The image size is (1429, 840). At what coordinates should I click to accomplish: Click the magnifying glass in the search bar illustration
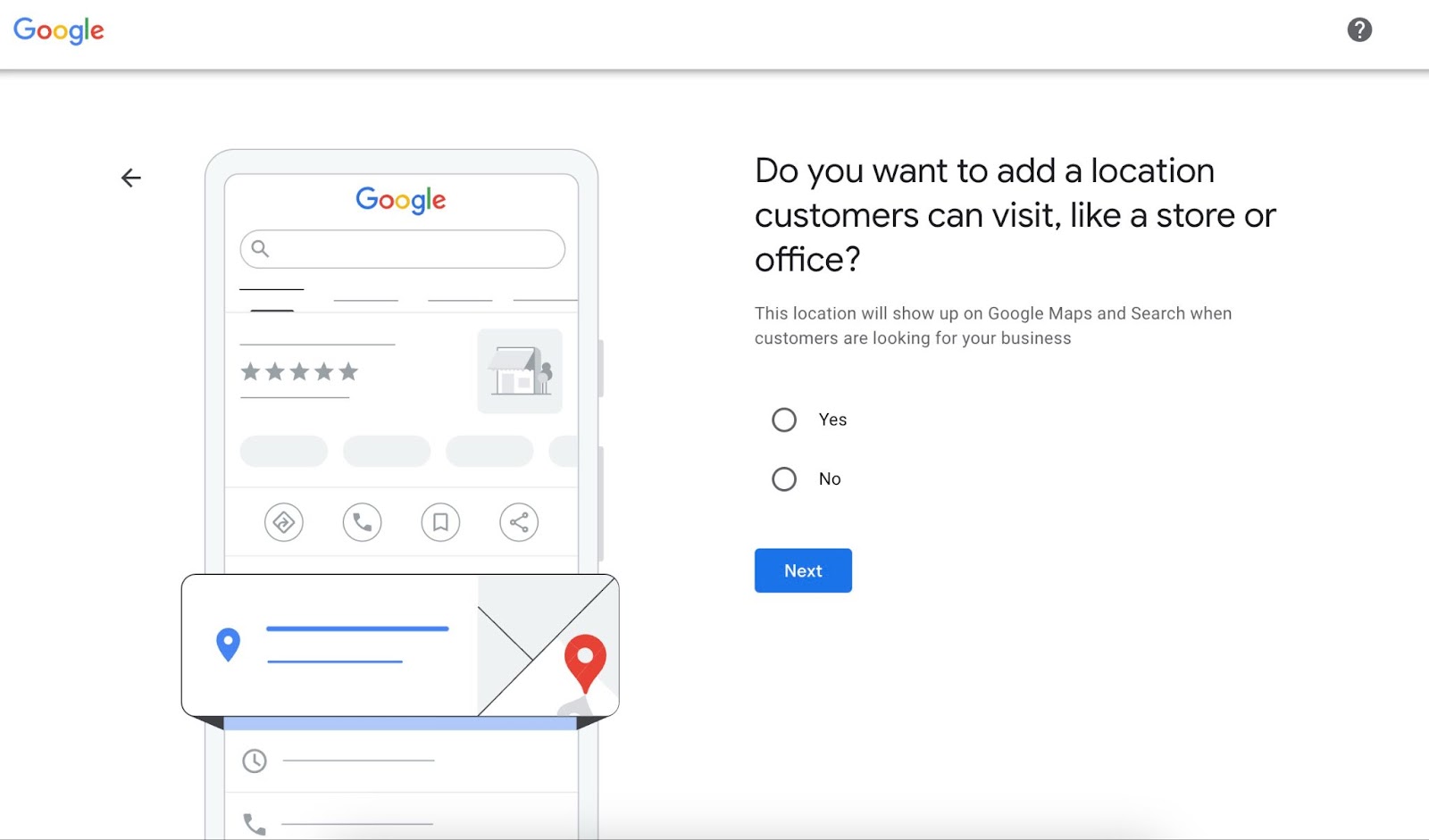[x=260, y=248]
